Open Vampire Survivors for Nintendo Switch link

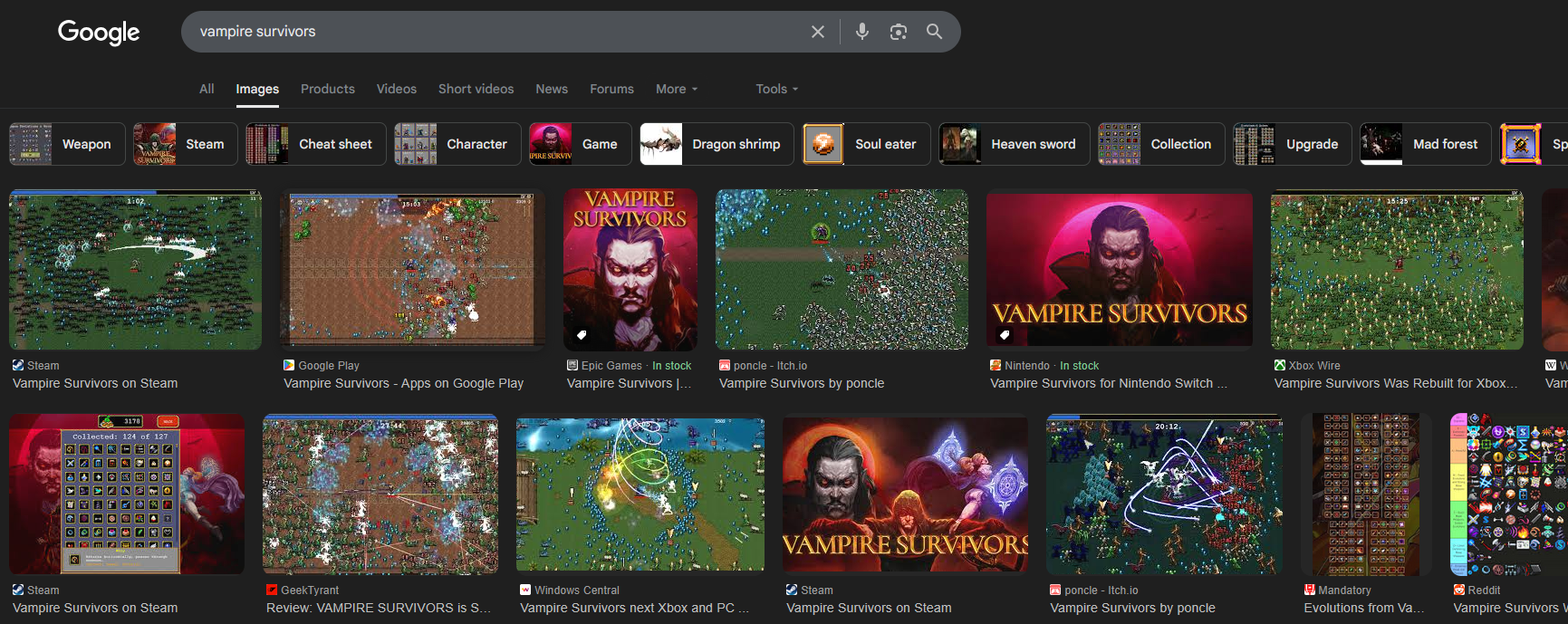click(x=1109, y=383)
